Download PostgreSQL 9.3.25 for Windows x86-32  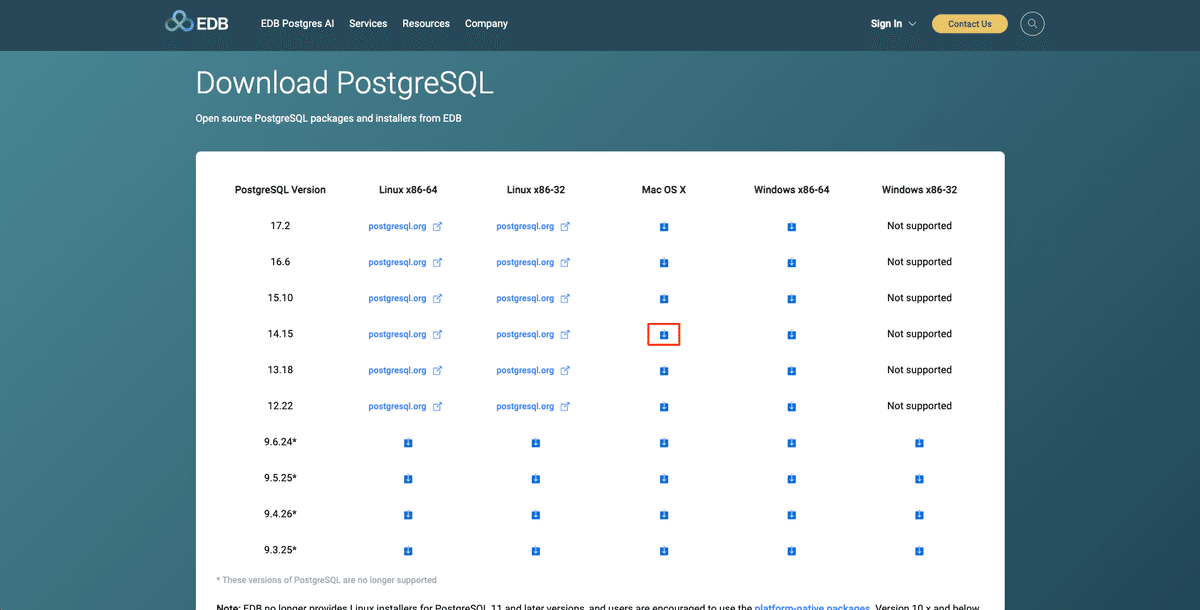coord(920,551)
